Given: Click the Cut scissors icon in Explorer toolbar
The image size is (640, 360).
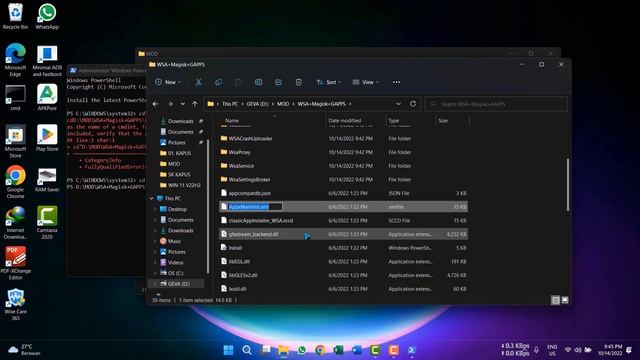Looking at the screenshot, I should [x=198, y=82].
